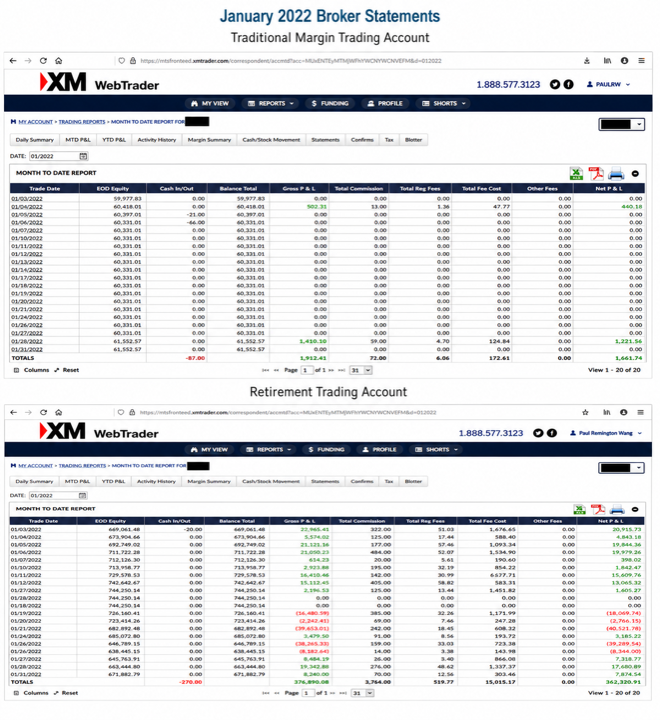The width and height of the screenshot is (660, 720).
Task: Click page number field in top report pager
Action: tap(306, 370)
